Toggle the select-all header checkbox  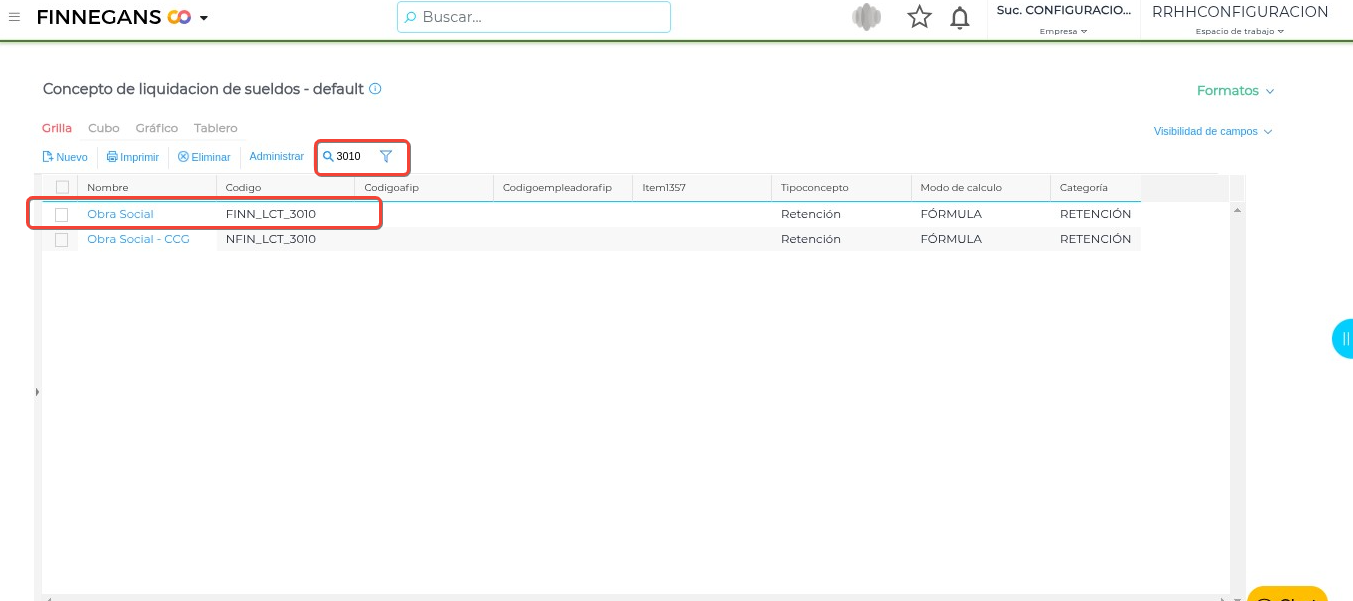point(62,187)
